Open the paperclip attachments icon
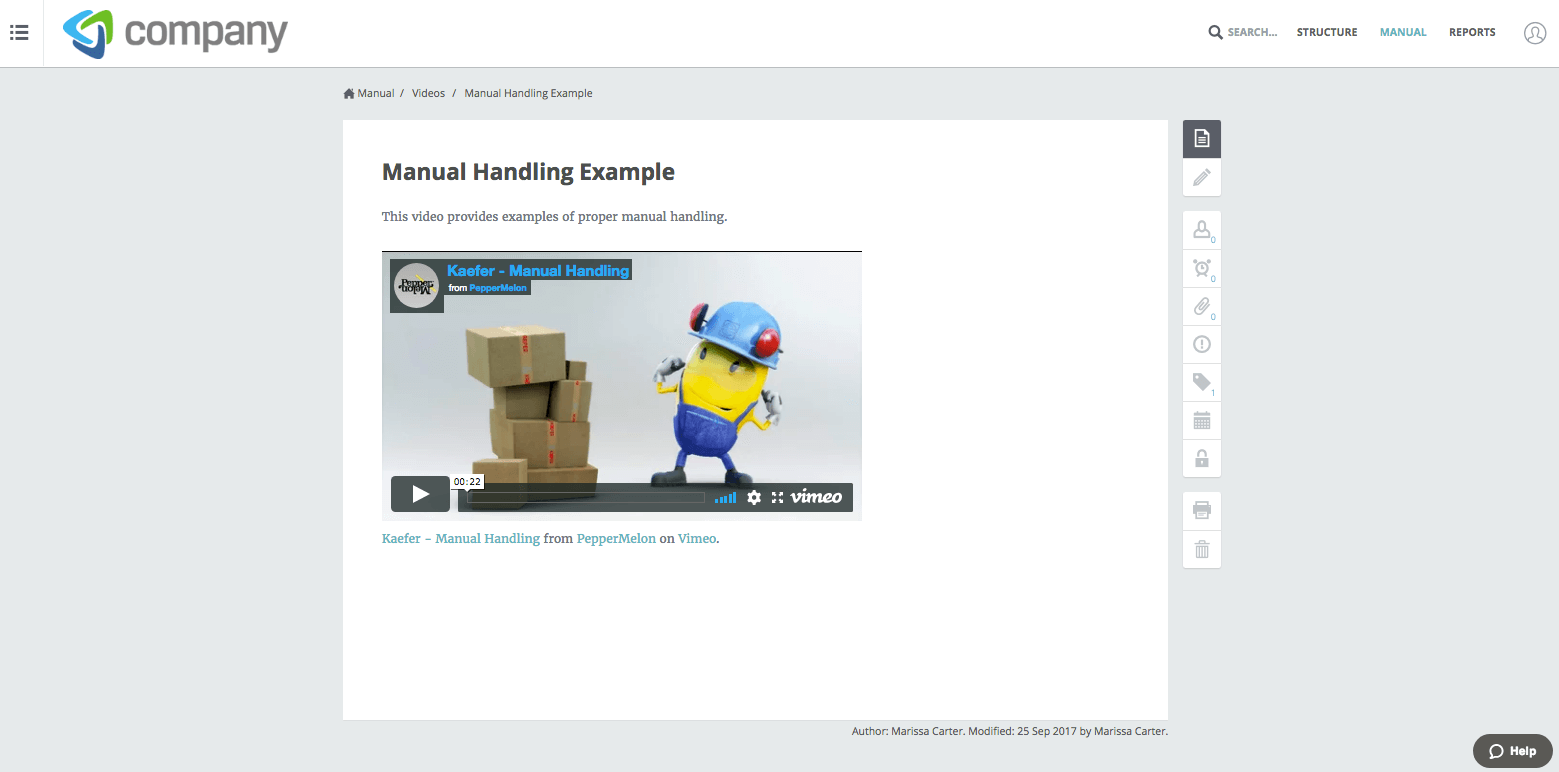The width and height of the screenshot is (1559, 772). [1202, 306]
